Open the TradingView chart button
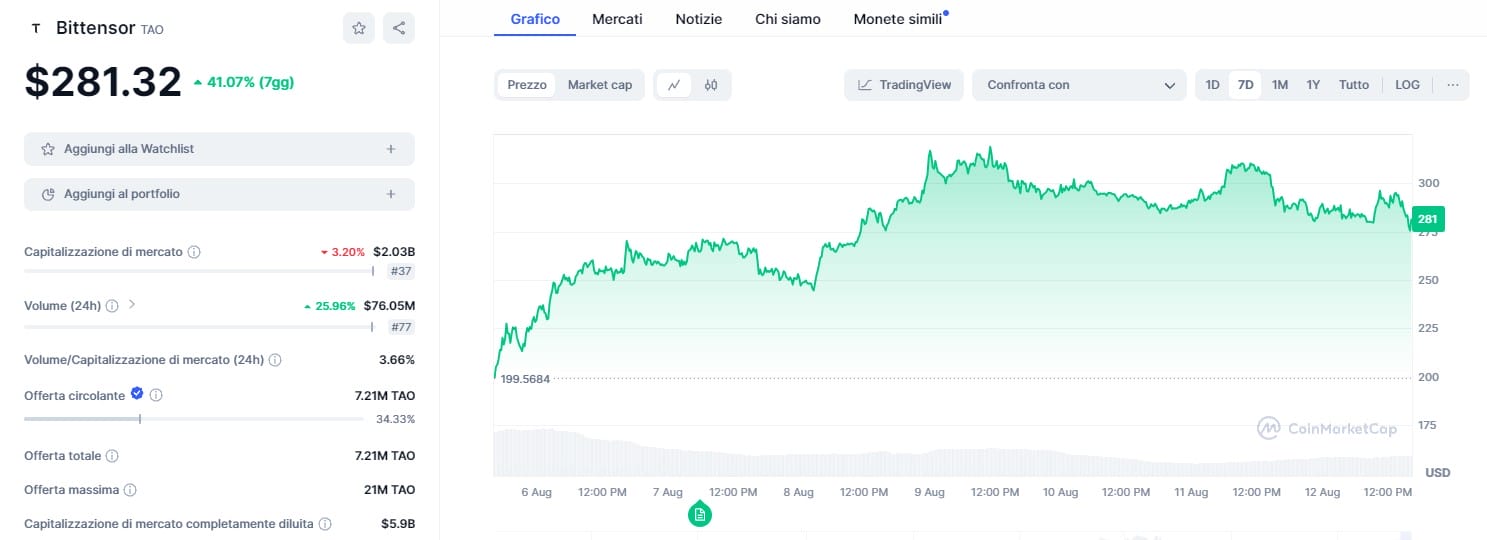The height and width of the screenshot is (540, 1487). tap(904, 85)
